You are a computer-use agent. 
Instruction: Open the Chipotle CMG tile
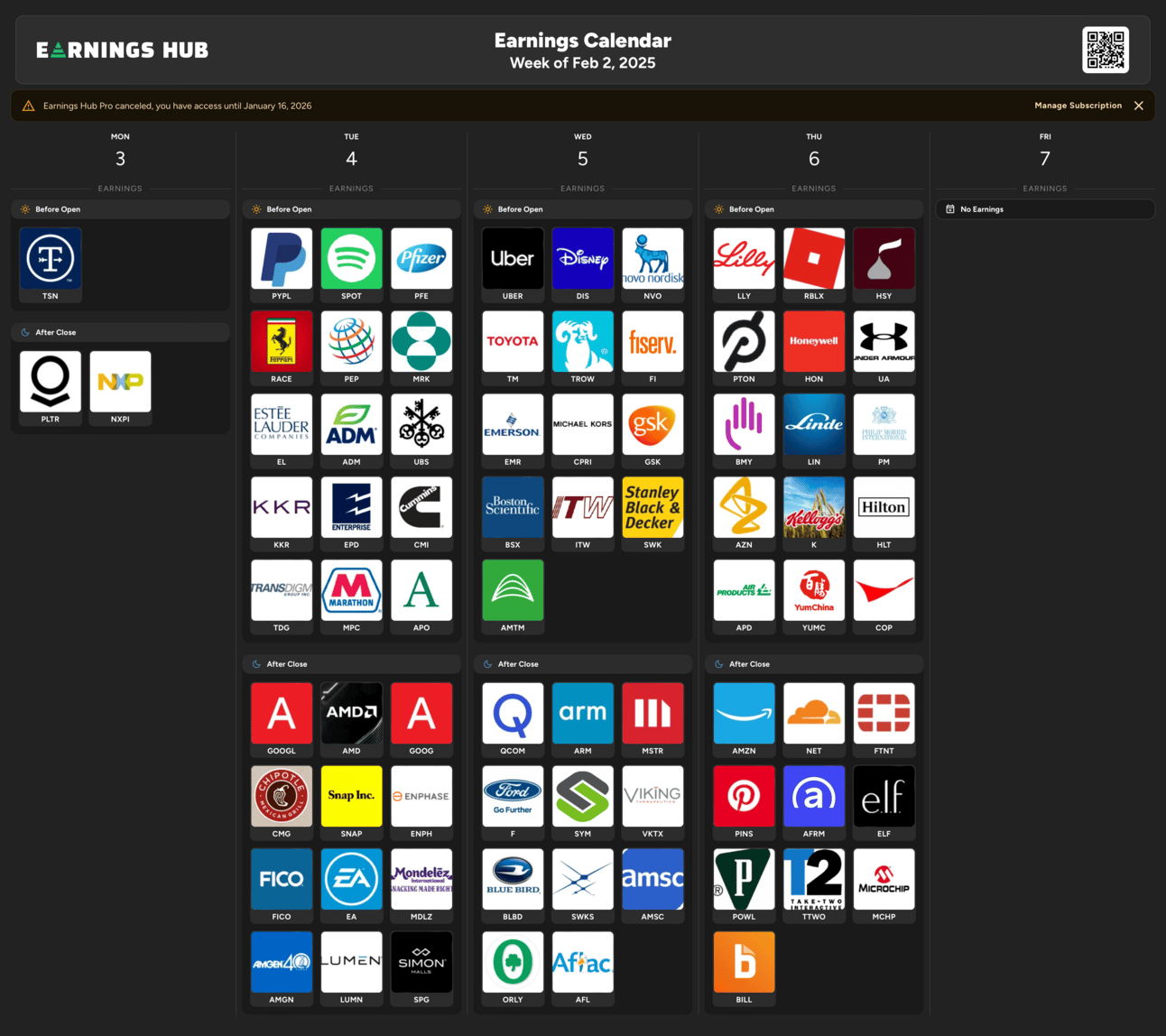tap(282, 802)
